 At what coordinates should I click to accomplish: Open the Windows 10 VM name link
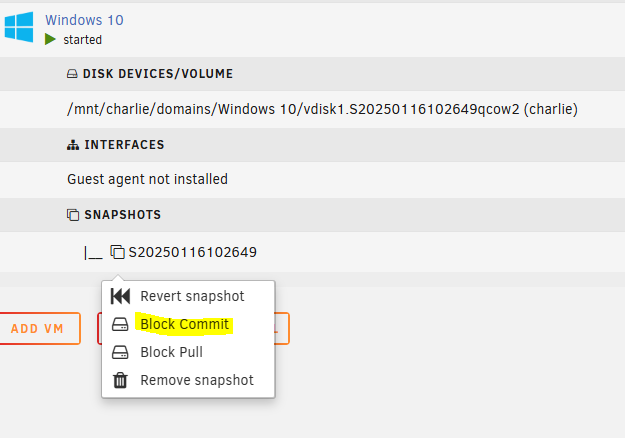point(84,20)
